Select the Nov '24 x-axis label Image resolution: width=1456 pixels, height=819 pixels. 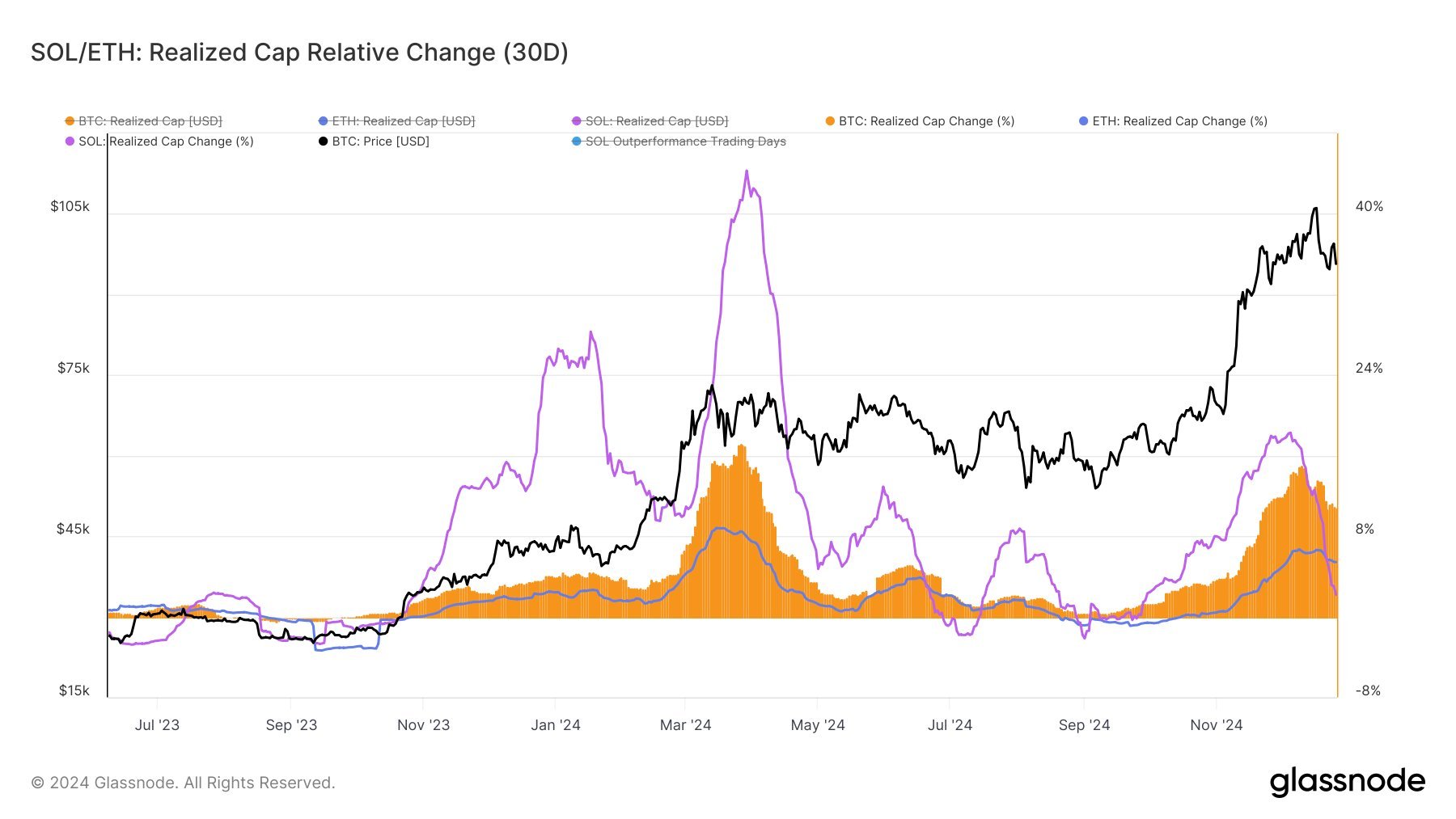click(1216, 725)
